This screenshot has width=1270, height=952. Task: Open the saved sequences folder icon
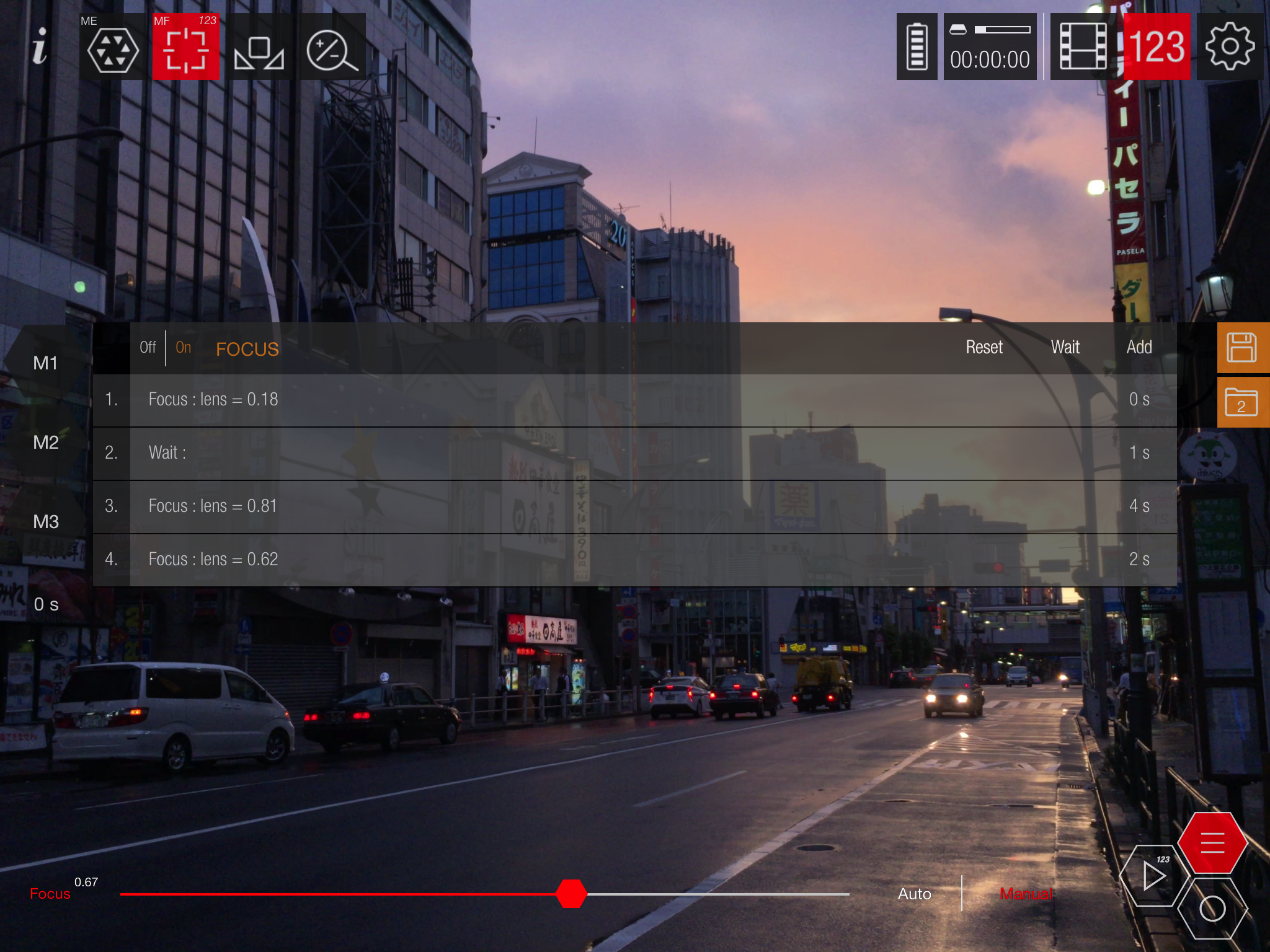point(1241,403)
